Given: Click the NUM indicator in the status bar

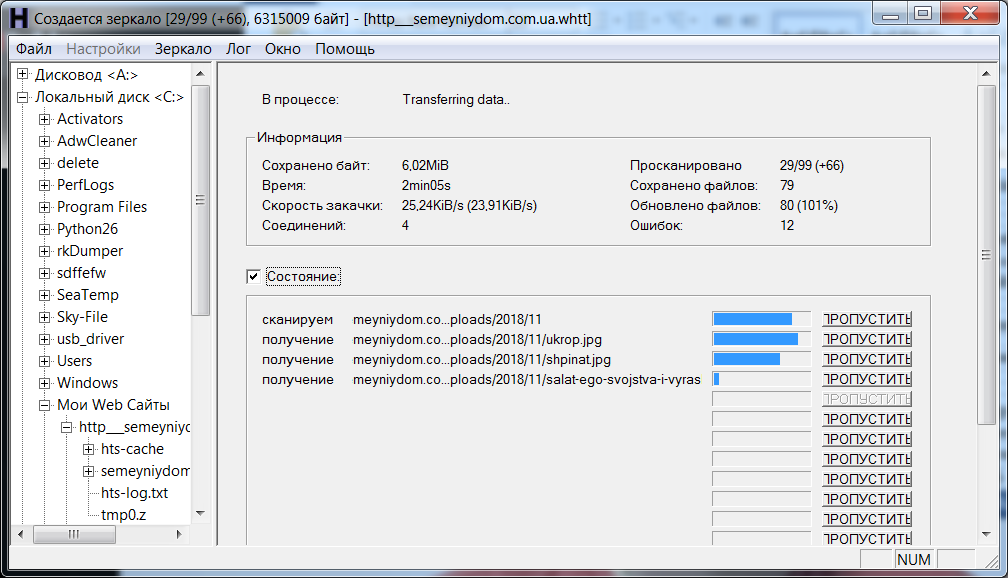Looking at the screenshot, I should (914, 559).
